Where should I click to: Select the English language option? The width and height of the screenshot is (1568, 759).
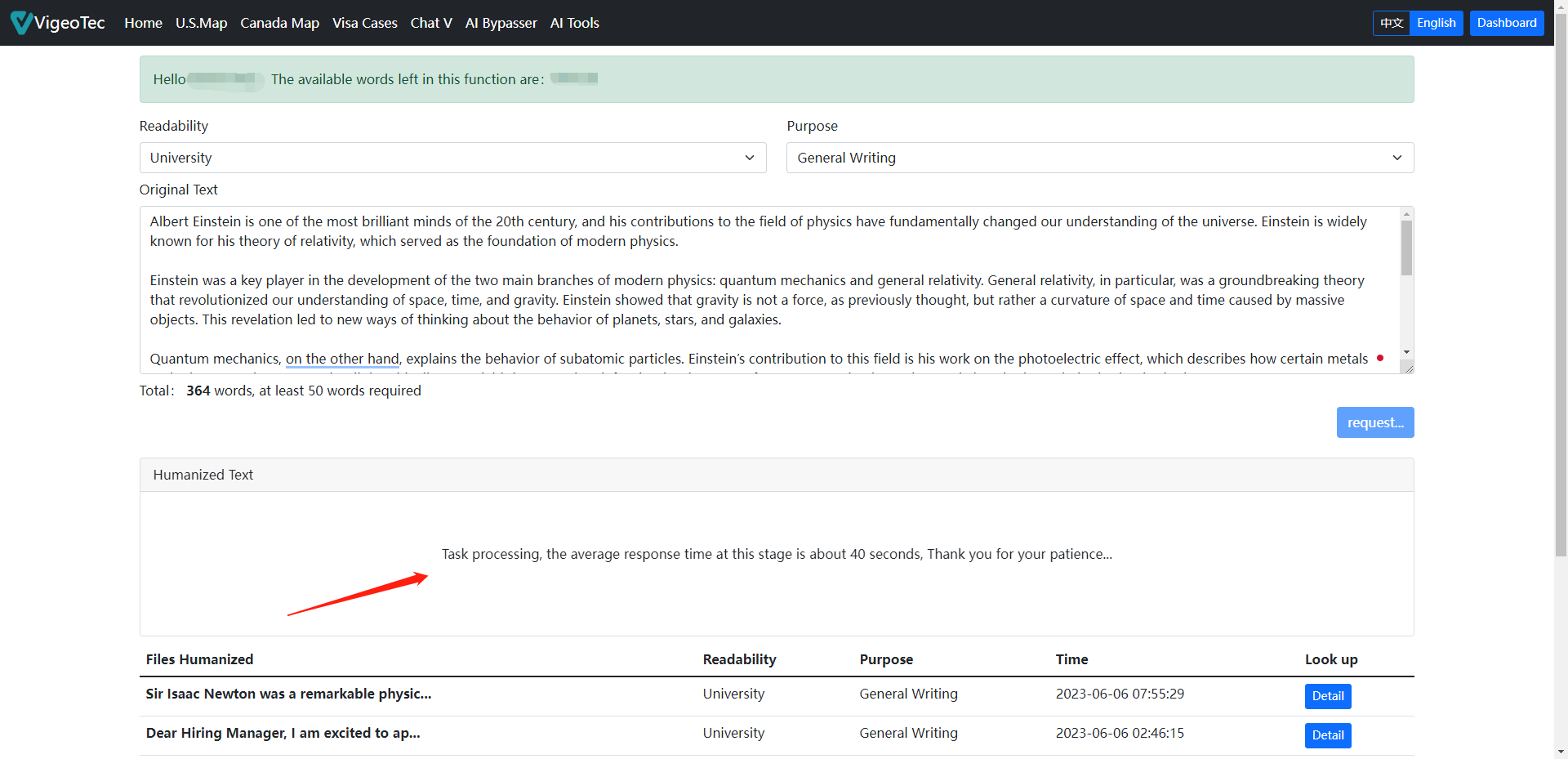coord(1436,23)
